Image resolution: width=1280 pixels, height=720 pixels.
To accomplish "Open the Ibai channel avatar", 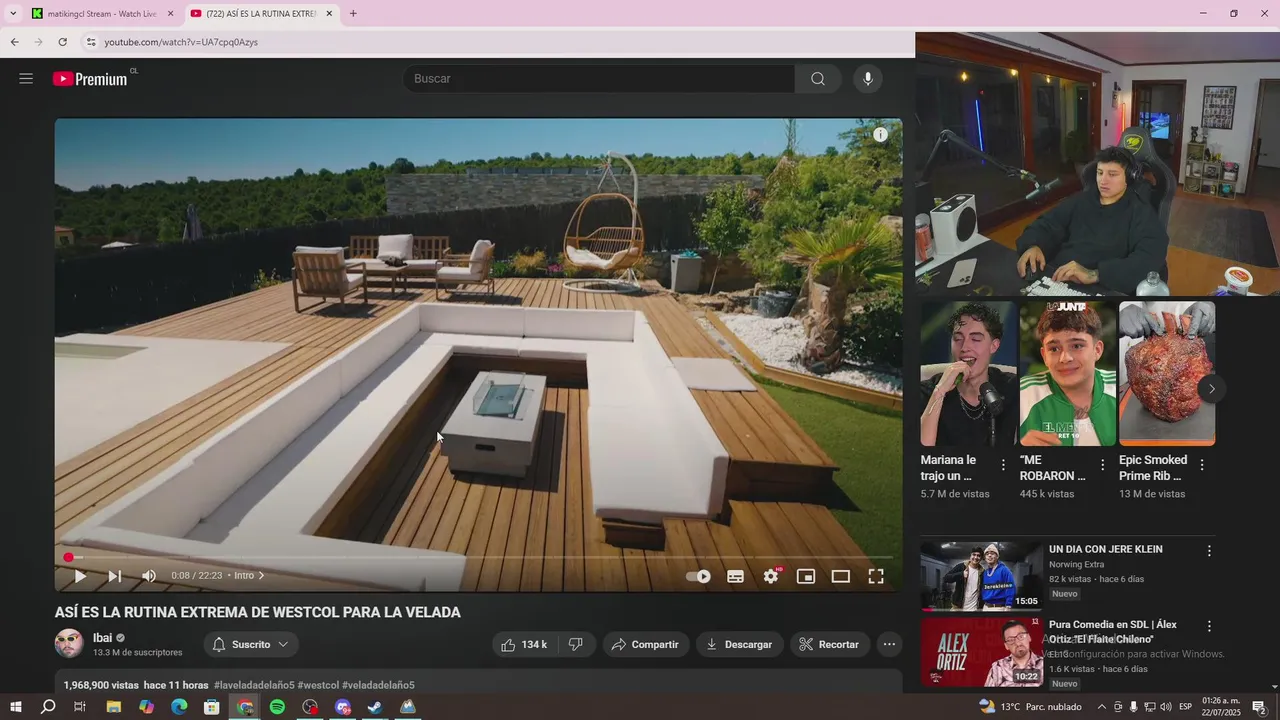I will click(69, 644).
